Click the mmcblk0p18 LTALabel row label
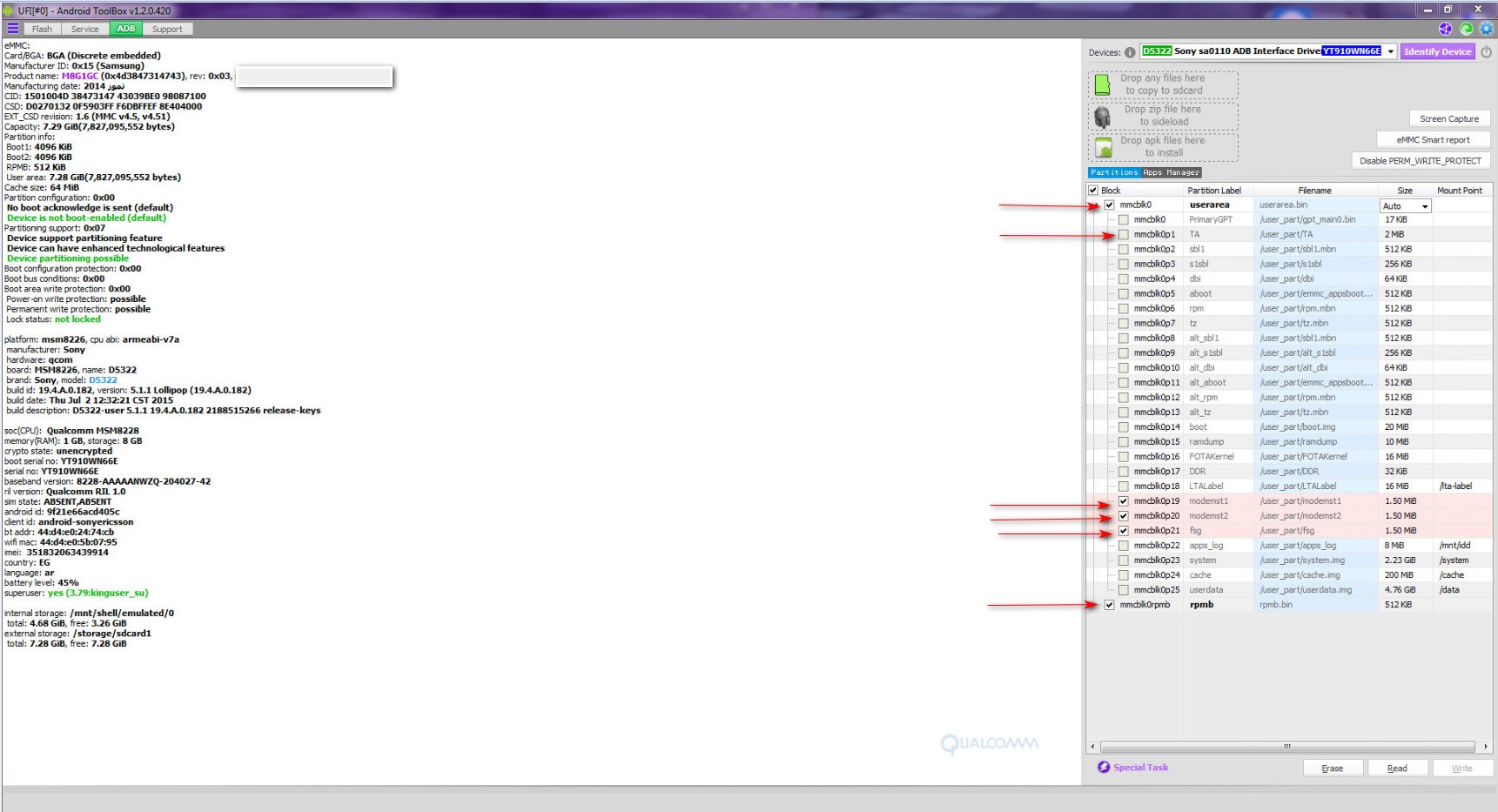The width and height of the screenshot is (1498, 812). 1206,487
